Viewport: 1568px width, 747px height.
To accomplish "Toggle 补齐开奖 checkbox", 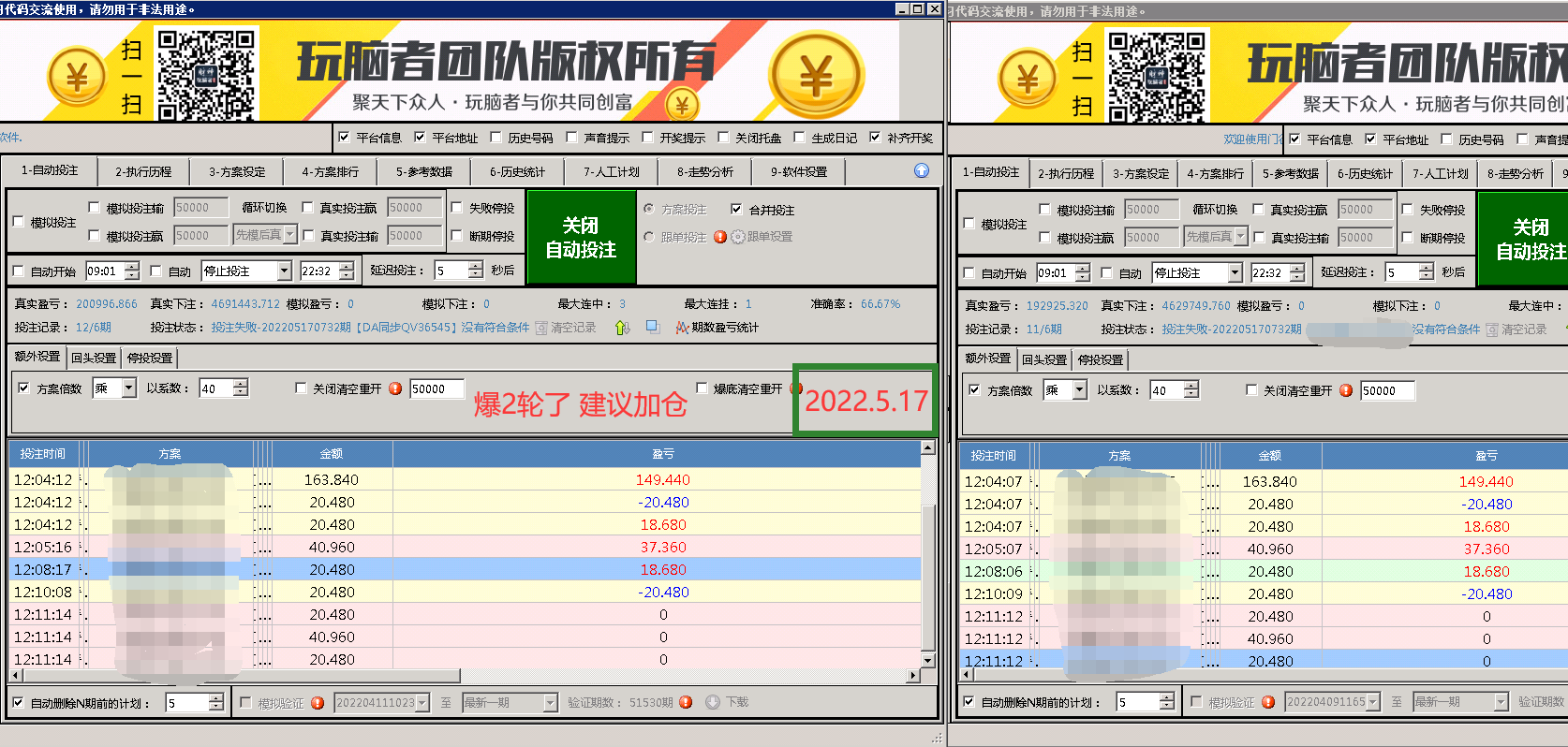I will coord(875,137).
